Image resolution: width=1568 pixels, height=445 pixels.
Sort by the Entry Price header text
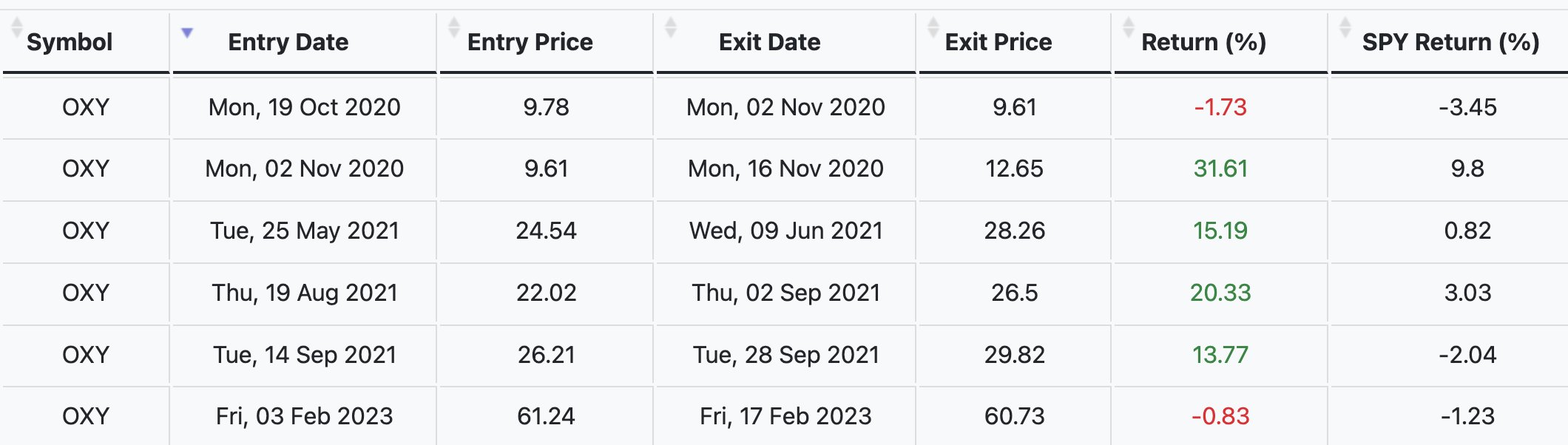pos(530,42)
